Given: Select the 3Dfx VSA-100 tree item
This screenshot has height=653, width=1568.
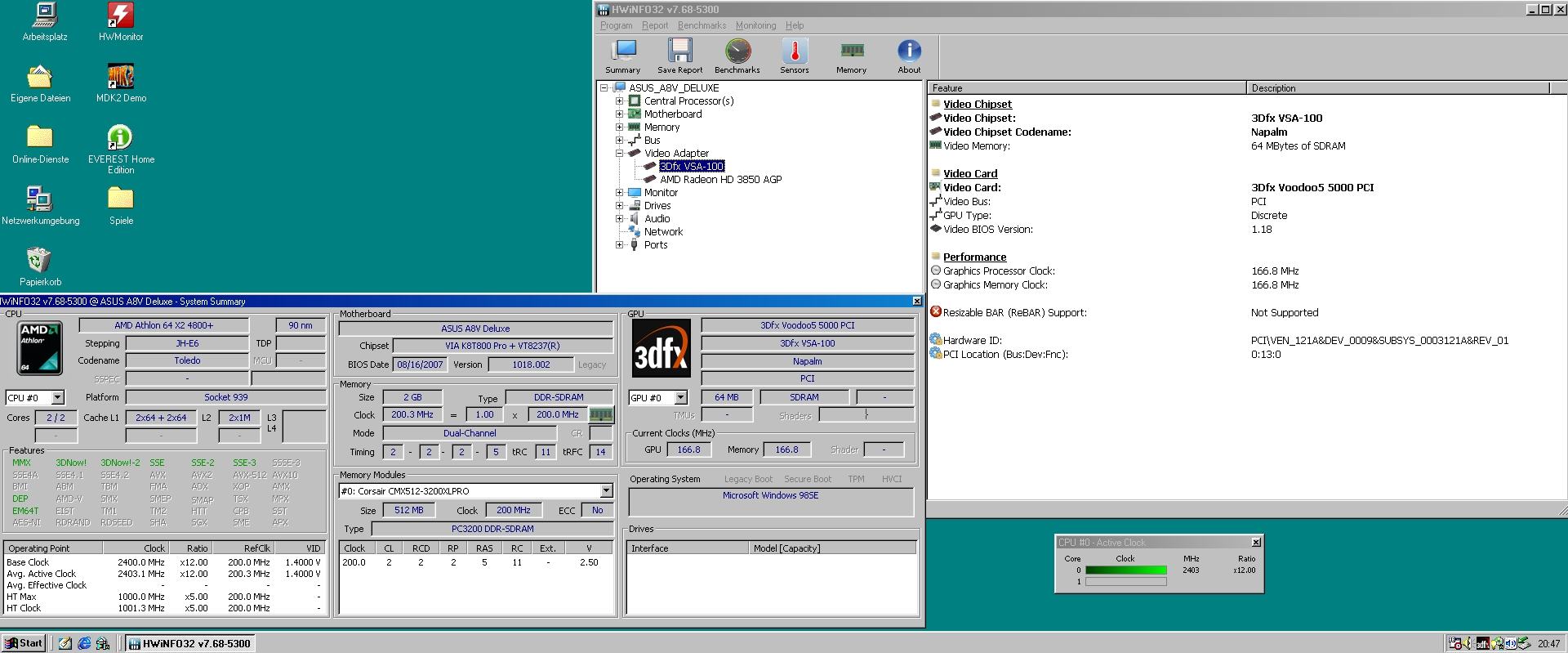Looking at the screenshot, I should click(x=692, y=167).
